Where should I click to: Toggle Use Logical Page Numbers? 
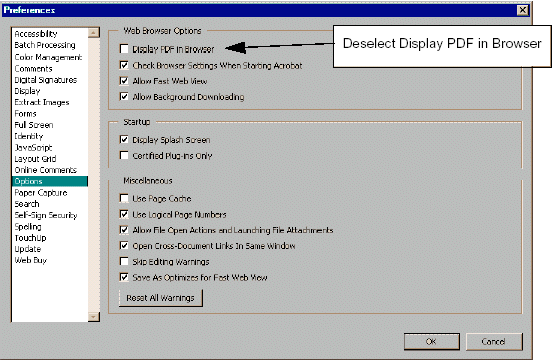pos(124,214)
